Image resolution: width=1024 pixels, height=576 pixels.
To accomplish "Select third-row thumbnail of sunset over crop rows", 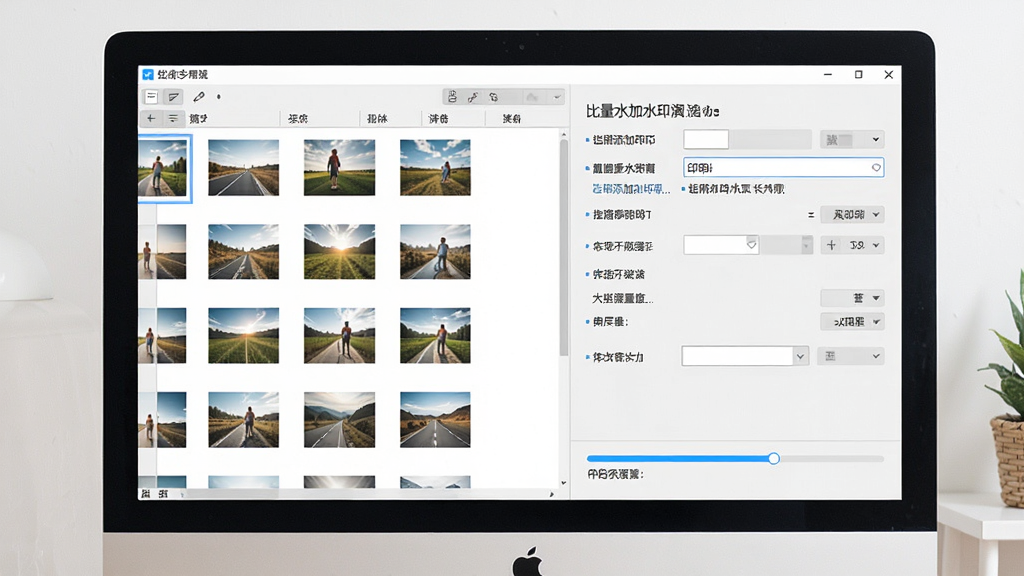I will click(x=244, y=336).
